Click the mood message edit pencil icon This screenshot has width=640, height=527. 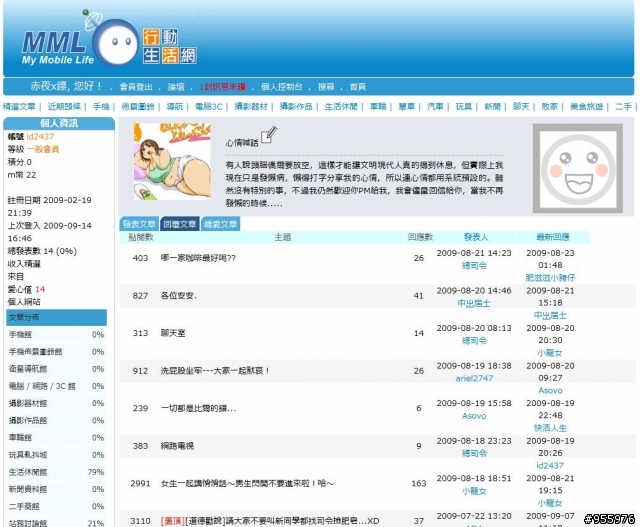tap(269, 135)
